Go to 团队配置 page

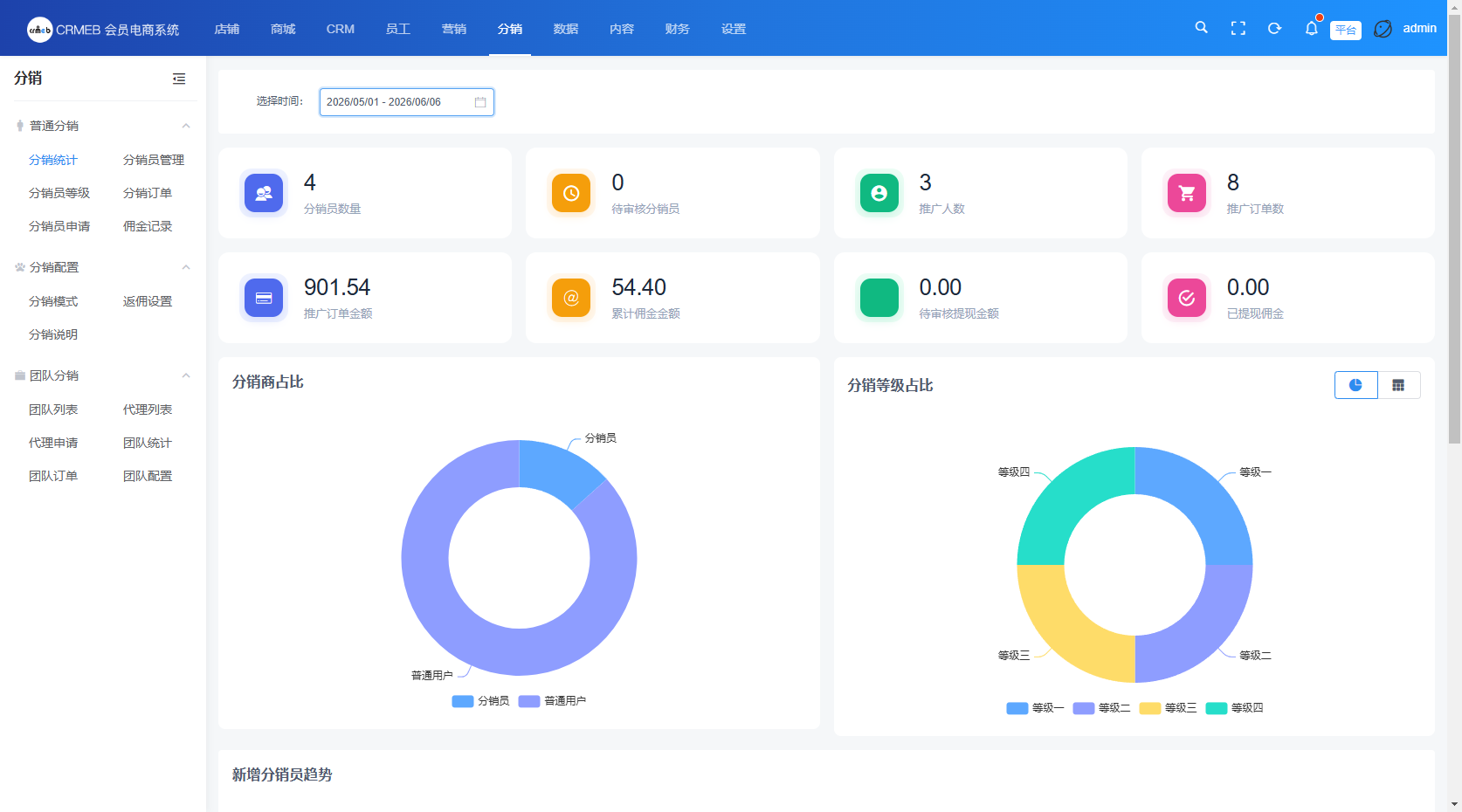(x=148, y=476)
